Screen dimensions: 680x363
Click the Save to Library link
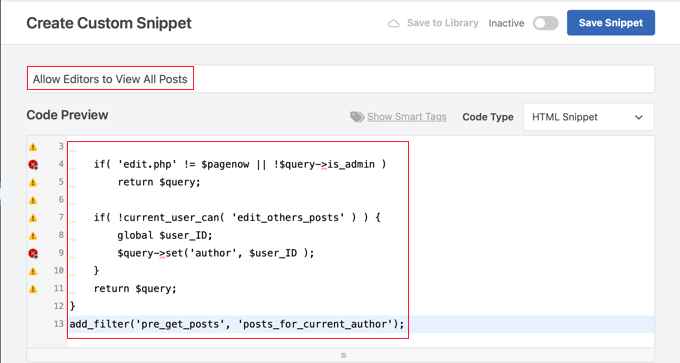pos(442,23)
